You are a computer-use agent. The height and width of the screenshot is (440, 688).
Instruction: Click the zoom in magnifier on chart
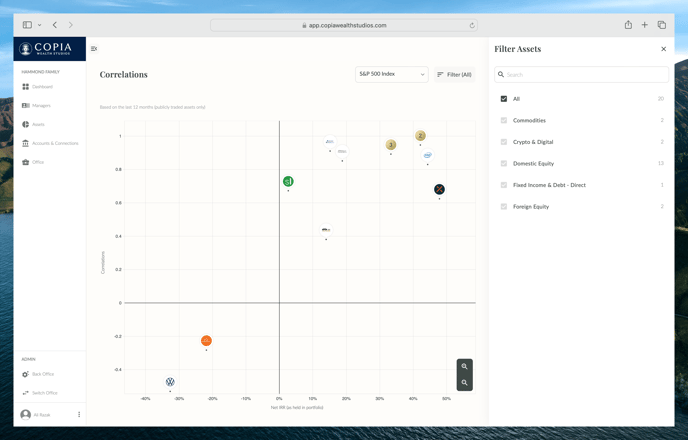pos(464,367)
